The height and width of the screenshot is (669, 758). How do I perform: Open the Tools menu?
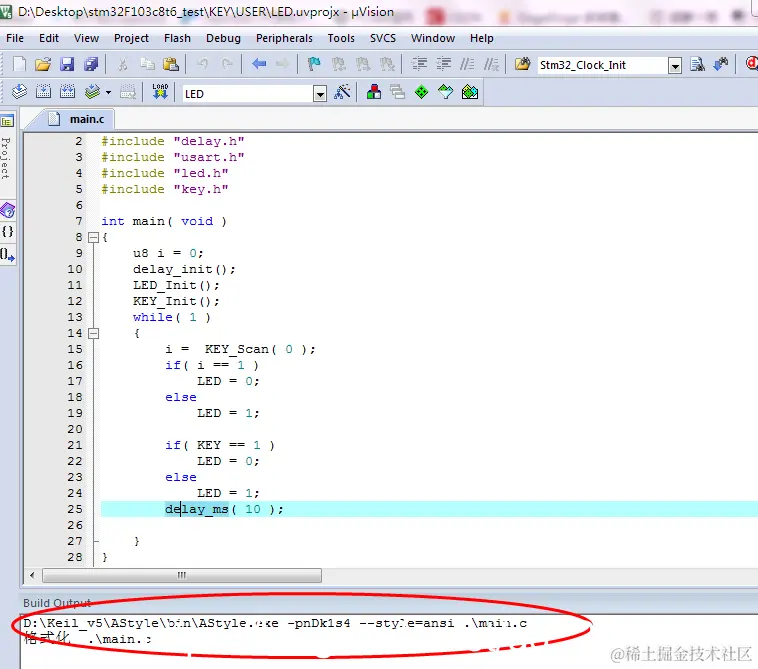tap(341, 38)
